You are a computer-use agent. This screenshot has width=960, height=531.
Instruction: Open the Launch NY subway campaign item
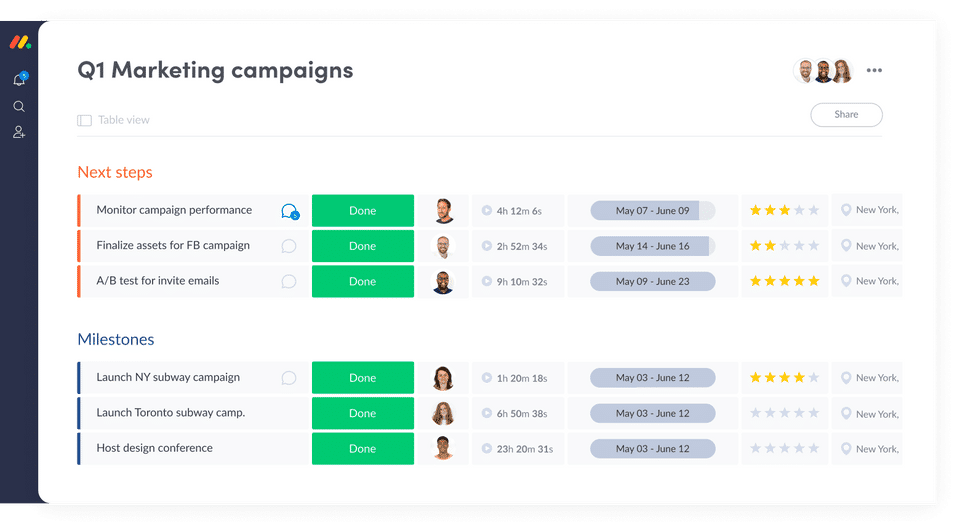pyautogui.click(x=168, y=378)
